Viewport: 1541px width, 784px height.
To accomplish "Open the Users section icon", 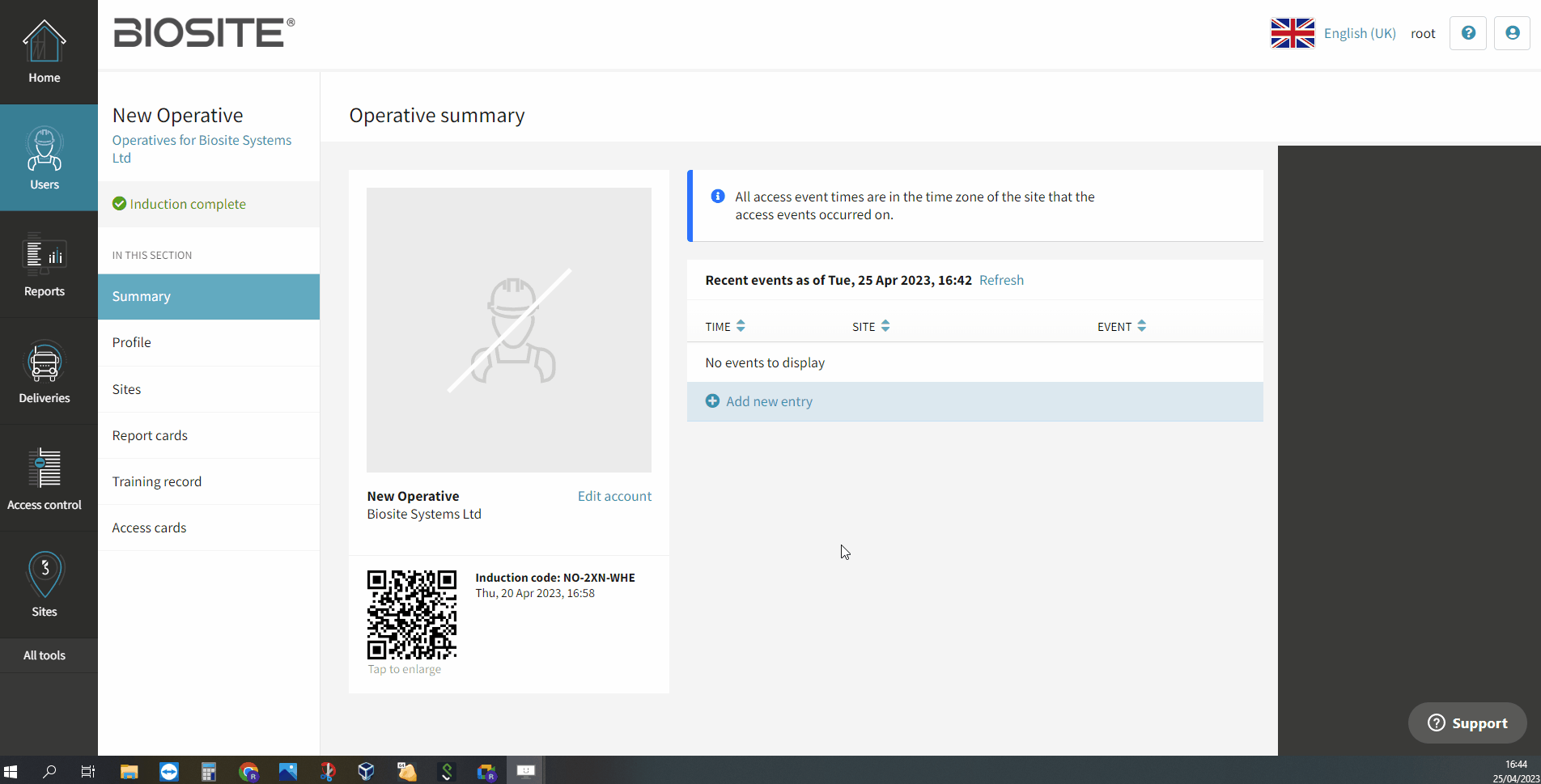I will [45, 150].
